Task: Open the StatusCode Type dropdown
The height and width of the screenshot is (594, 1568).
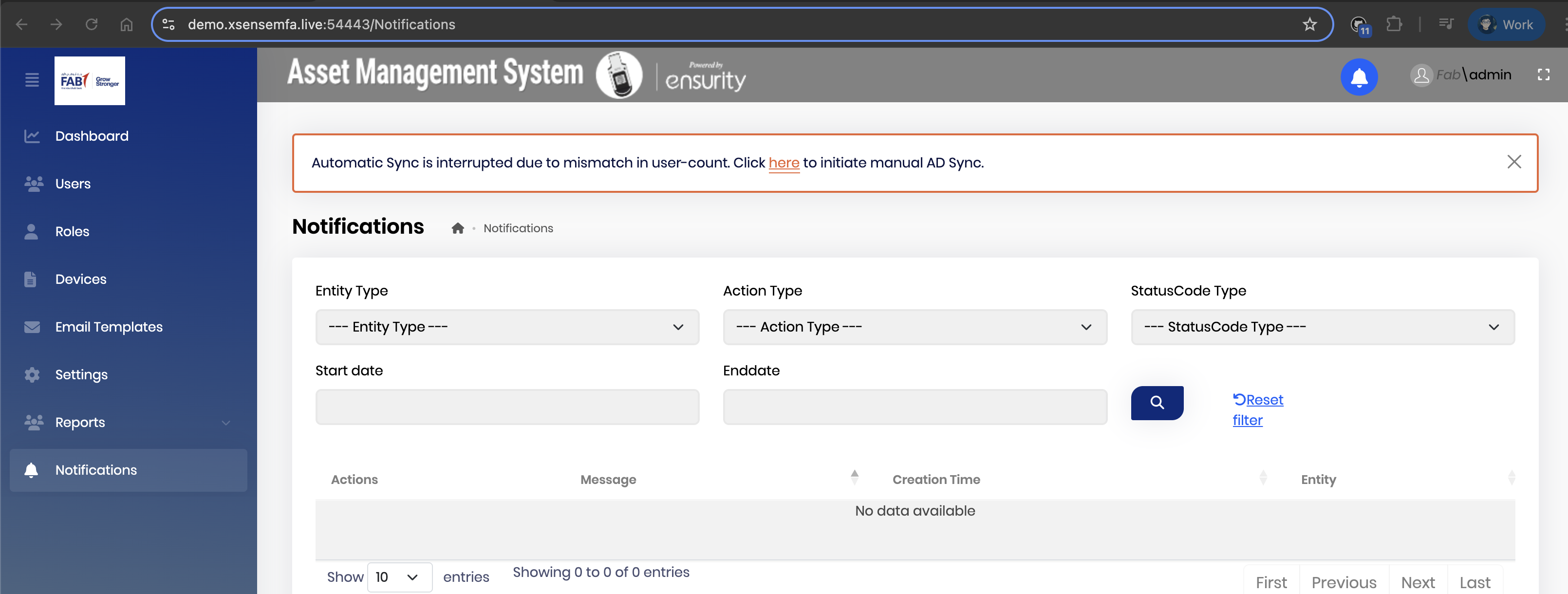Action: [x=1322, y=327]
